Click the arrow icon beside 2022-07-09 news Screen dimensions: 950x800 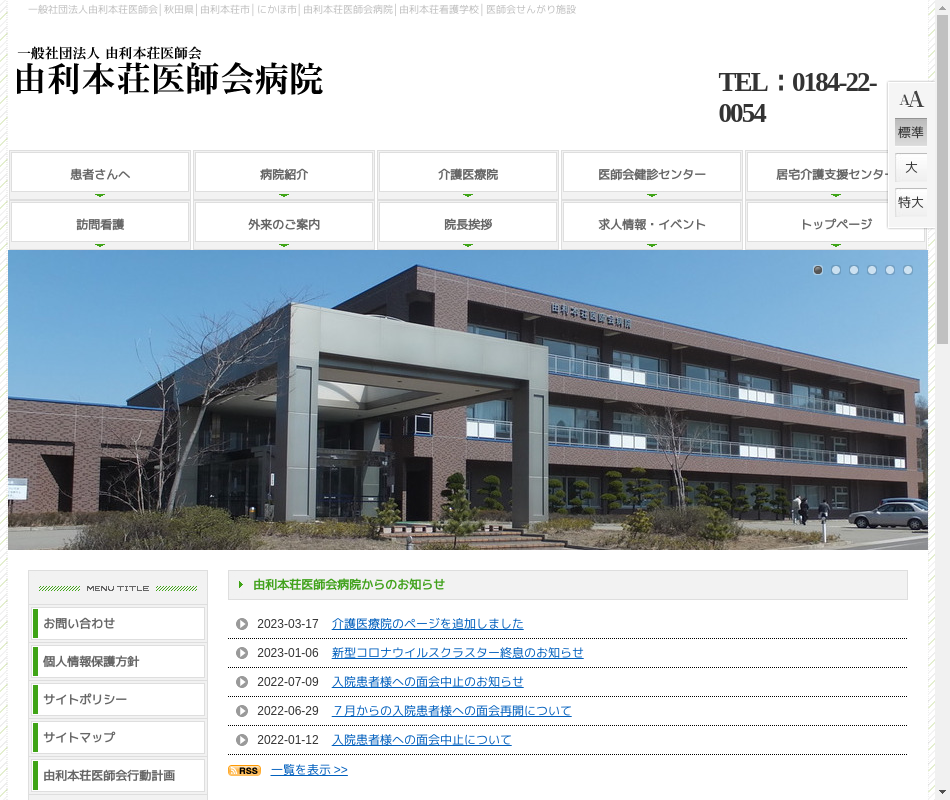(x=242, y=682)
